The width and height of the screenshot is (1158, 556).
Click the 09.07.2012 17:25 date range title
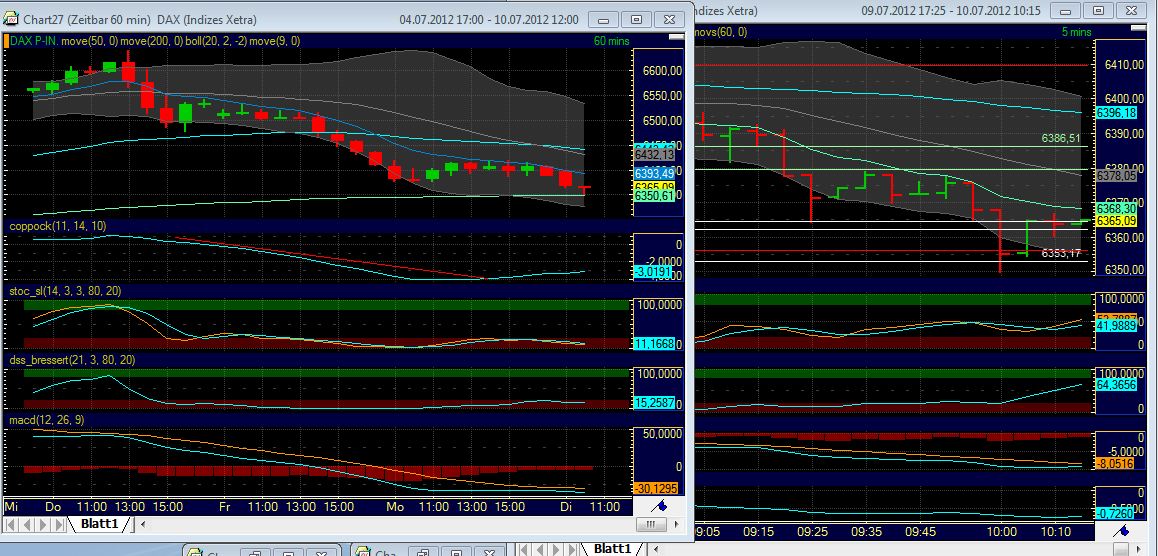(951, 10)
